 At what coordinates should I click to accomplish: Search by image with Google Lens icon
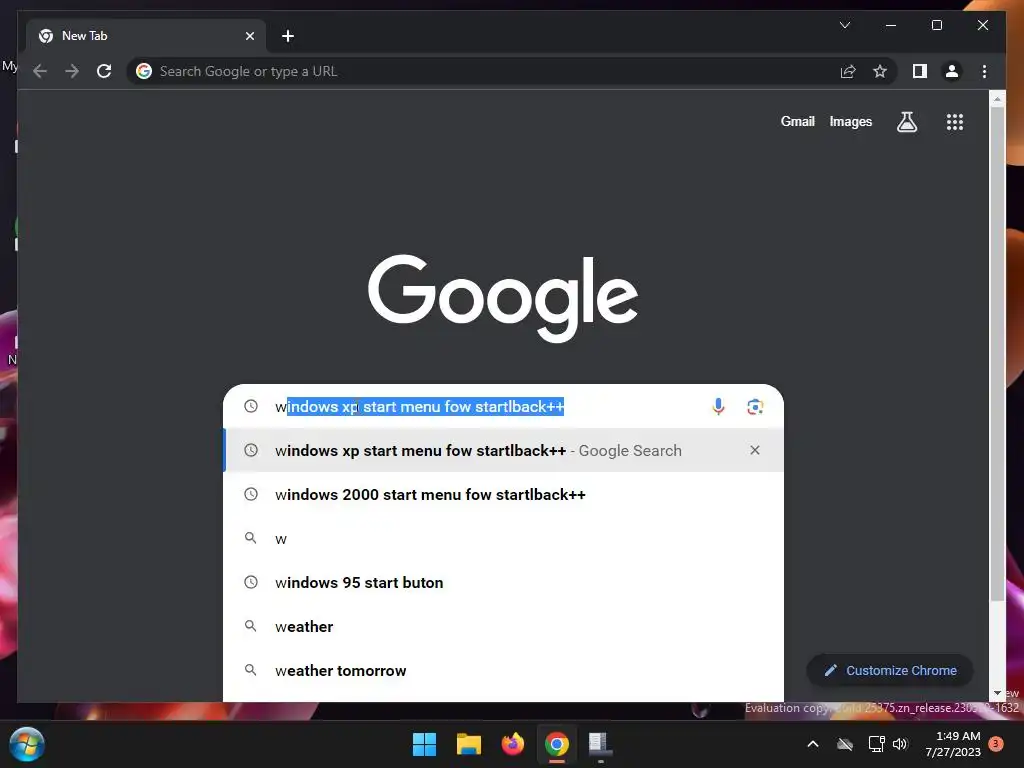point(755,407)
